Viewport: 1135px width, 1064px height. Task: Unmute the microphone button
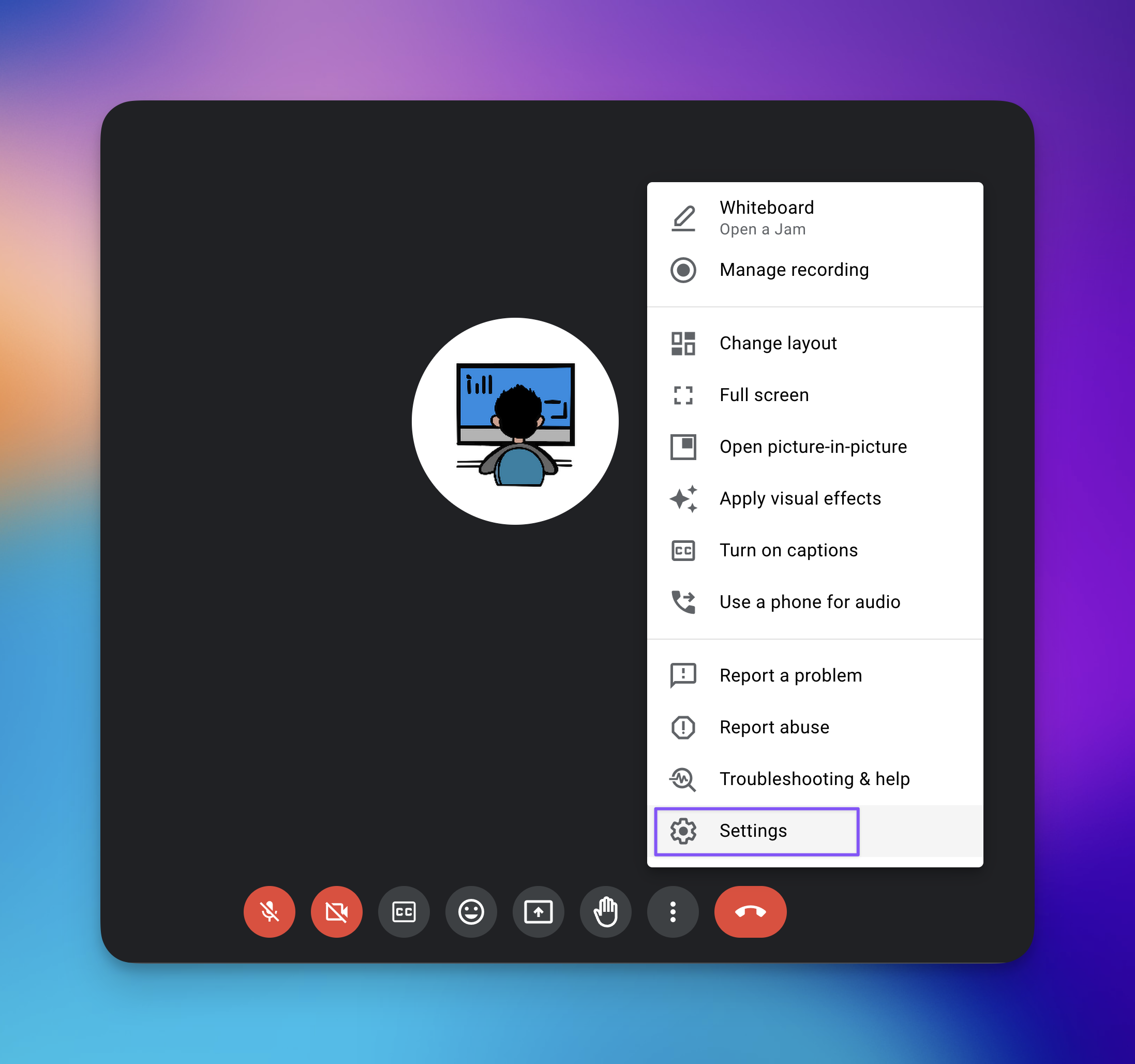point(269,911)
